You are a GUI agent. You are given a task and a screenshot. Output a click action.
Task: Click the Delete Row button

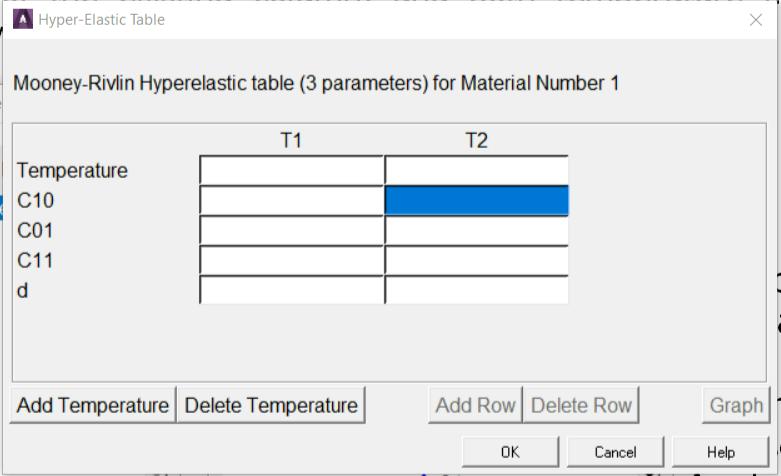581,405
